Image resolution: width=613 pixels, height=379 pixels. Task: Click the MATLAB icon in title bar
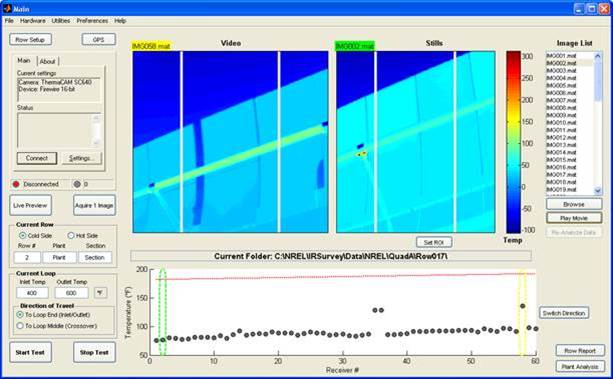[x=7, y=8]
